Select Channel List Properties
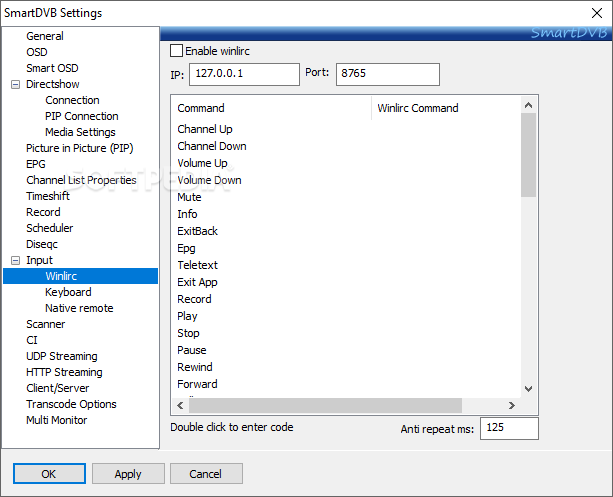Image resolution: width=613 pixels, height=497 pixels. point(81,180)
